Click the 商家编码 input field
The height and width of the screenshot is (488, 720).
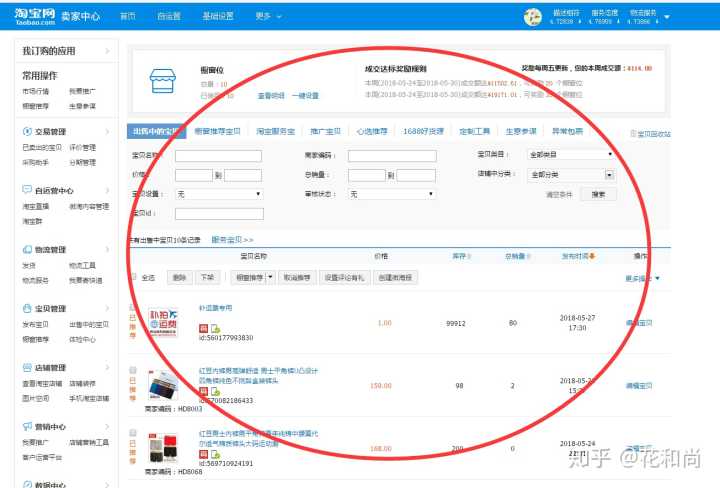coord(392,156)
